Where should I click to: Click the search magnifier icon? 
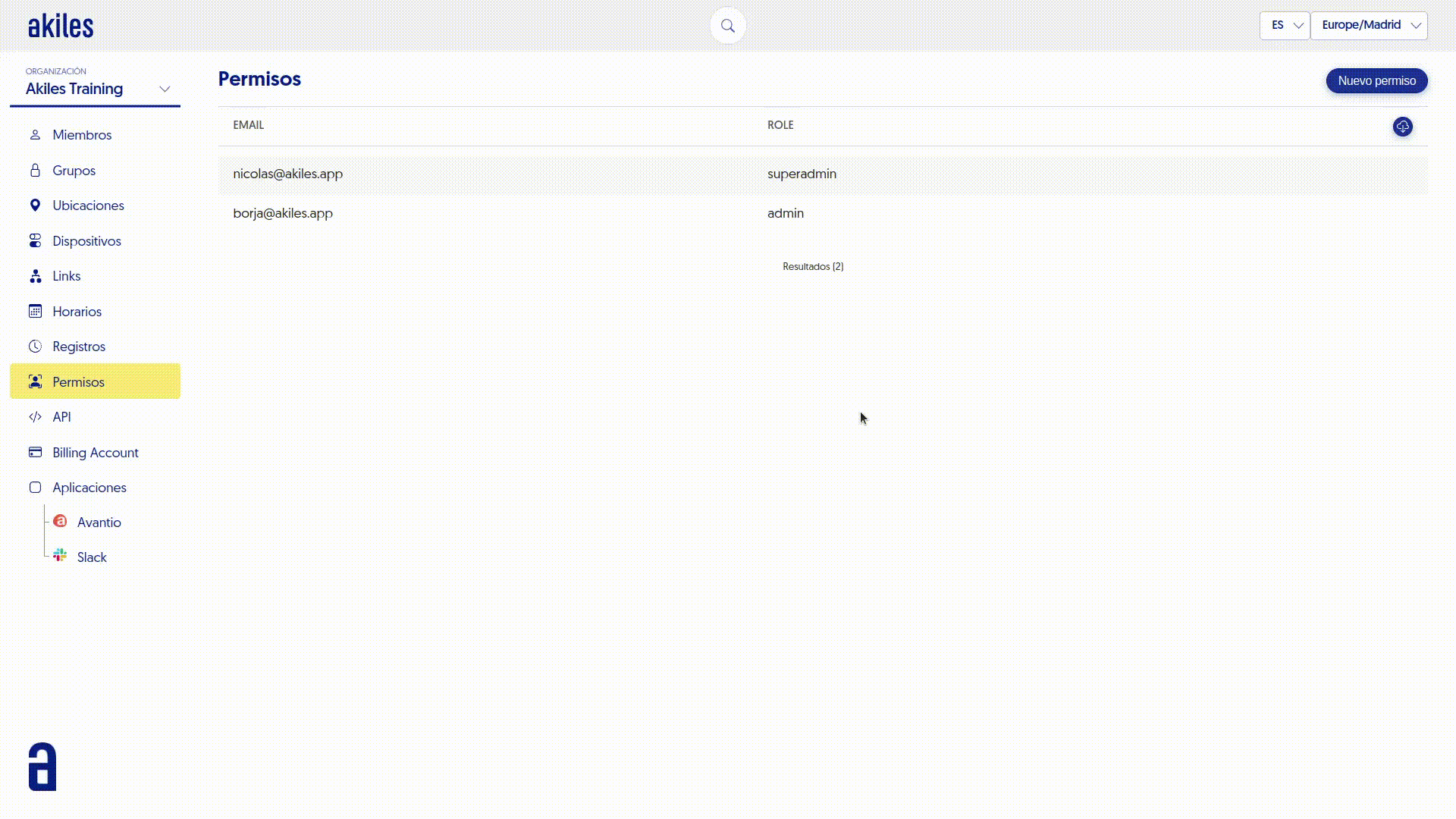tap(727, 26)
